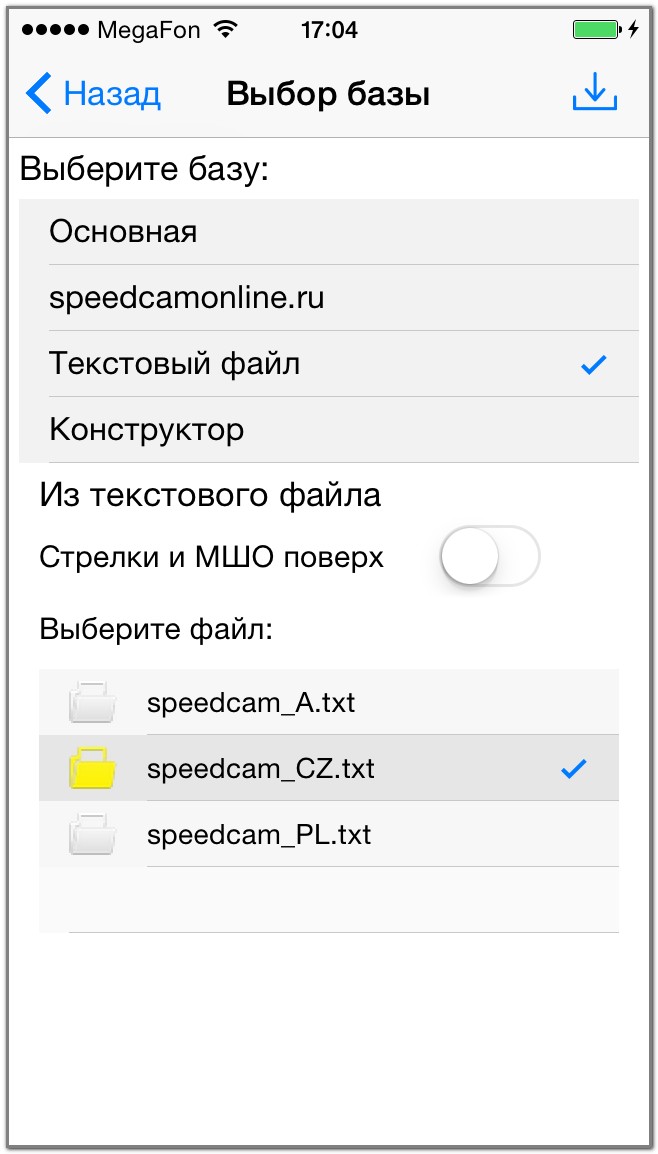Click the yellow folder icon for speedcam_CZ.txt
The height and width of the screenshot is (1154, 658).
coord(93,768)
